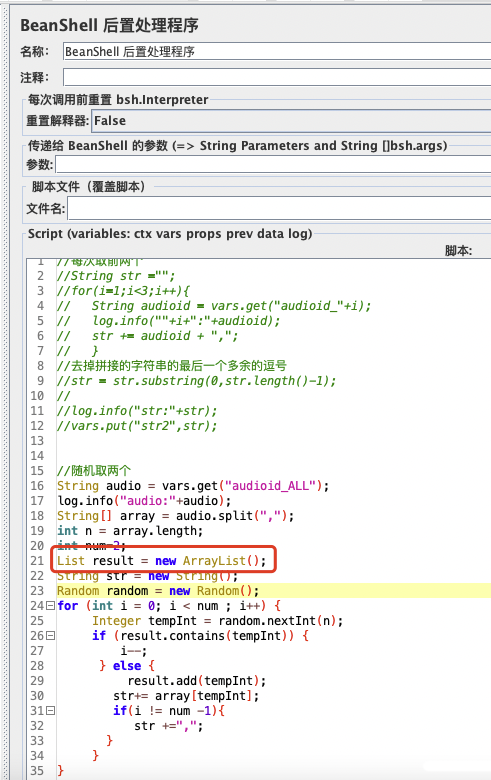Collapse the if block fold at line 31
The image size is (491, 780).
pos(50,711)
